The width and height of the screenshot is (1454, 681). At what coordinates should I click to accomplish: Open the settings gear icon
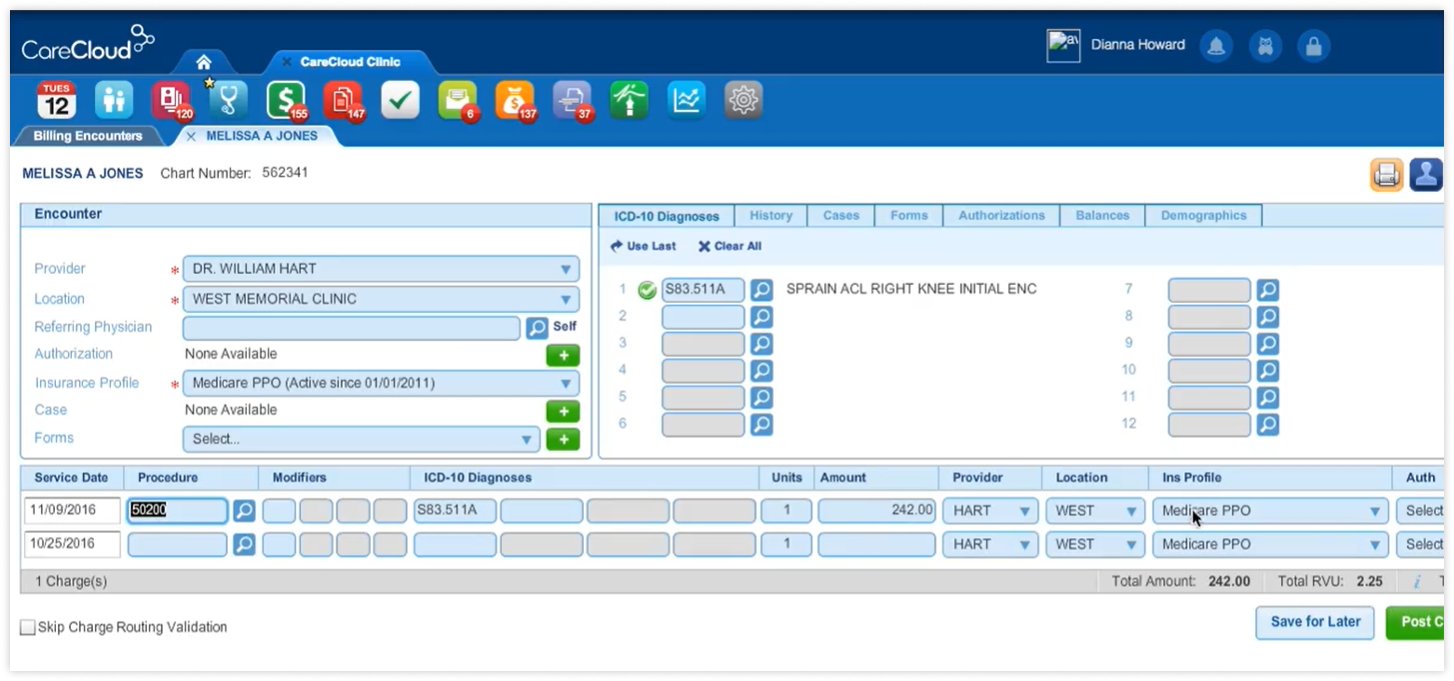pyautogui.click(x=743, y=100)
